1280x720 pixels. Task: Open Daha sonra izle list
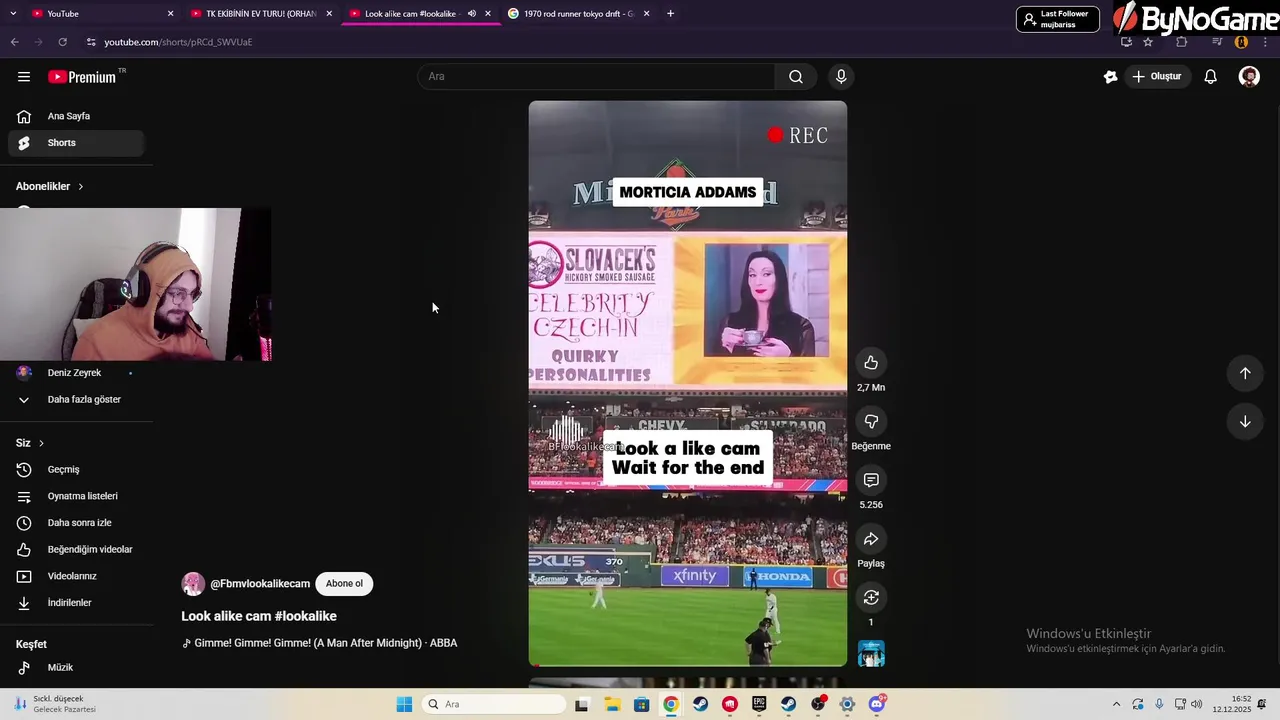(x=78, y=523)
